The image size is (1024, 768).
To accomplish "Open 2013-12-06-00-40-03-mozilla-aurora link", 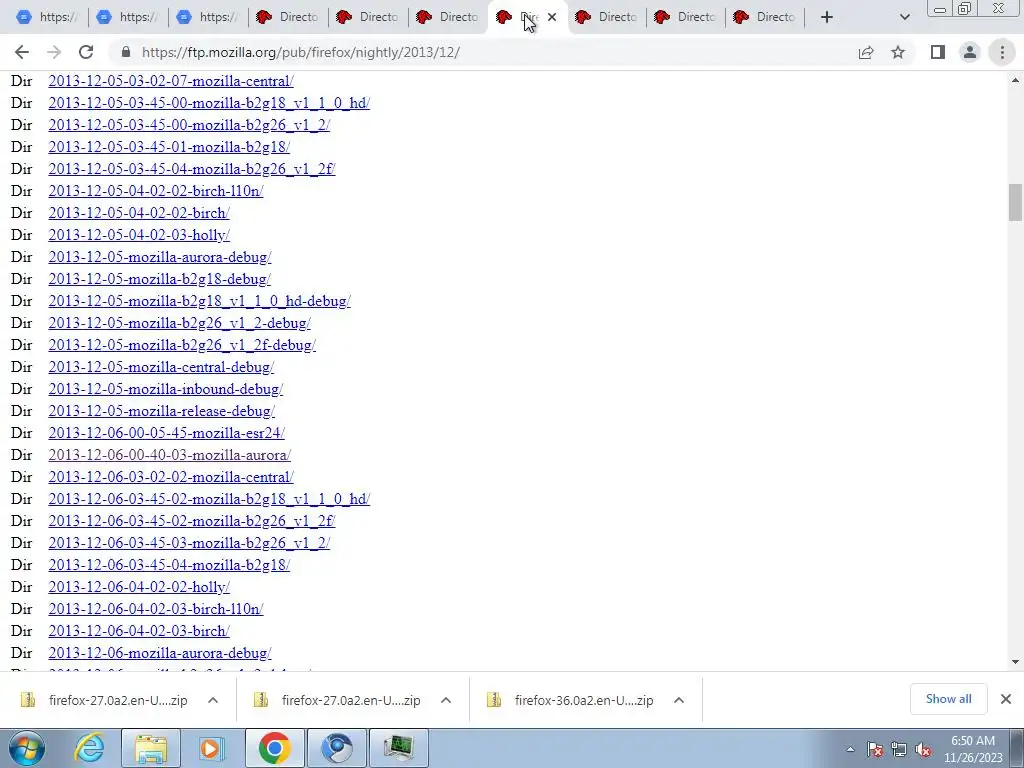I will pos(170,455).
